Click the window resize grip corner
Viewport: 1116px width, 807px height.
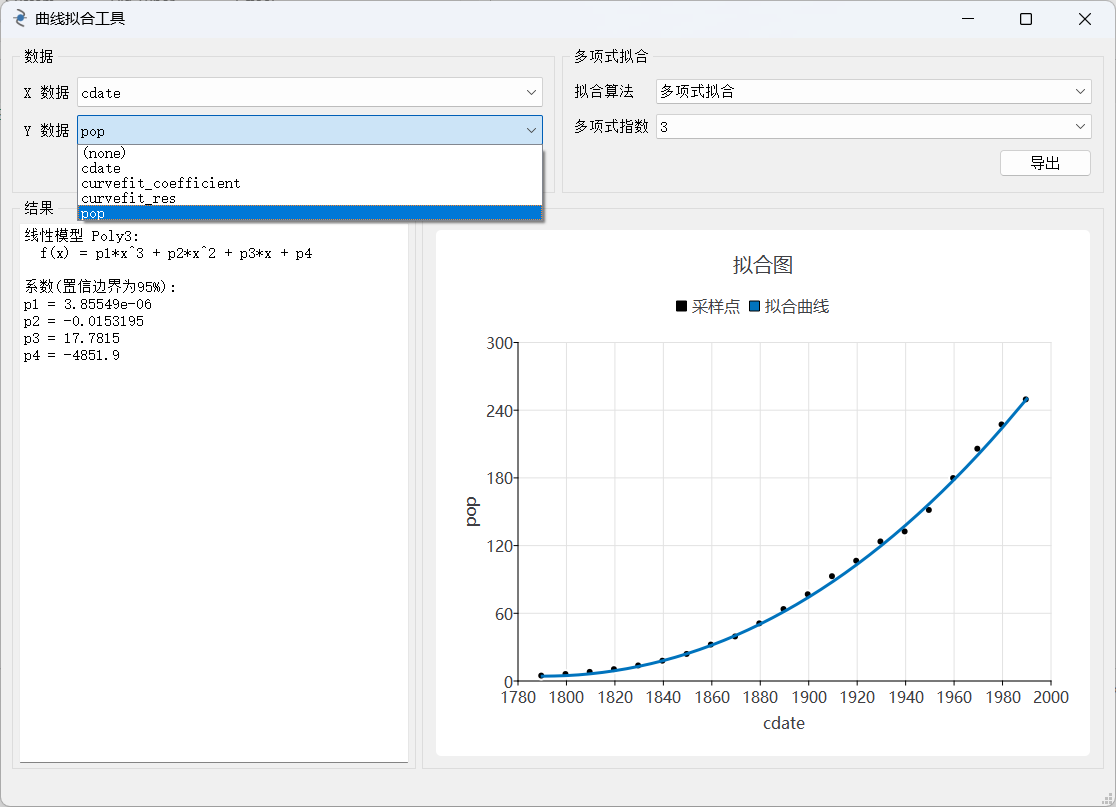pyautogui.click(x=1106, y=797)
